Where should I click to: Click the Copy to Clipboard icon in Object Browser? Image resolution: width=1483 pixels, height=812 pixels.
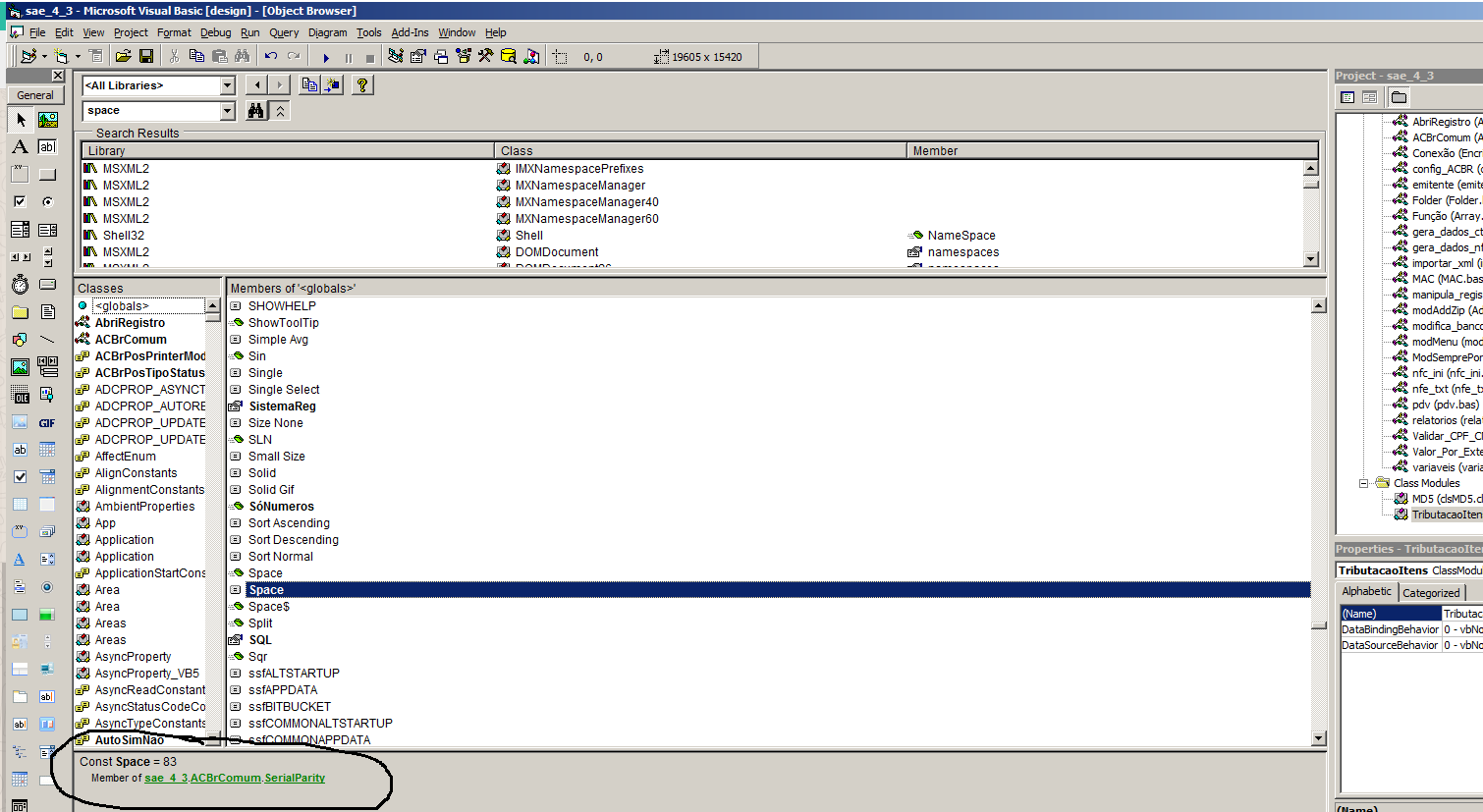pos(309,85)
